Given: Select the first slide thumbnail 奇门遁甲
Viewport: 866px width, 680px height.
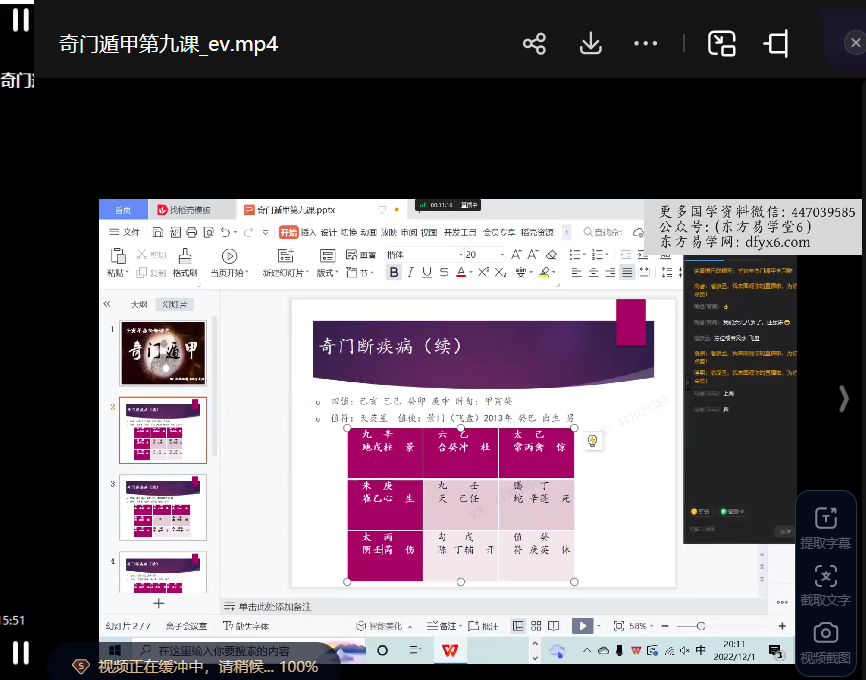Looking at the screenshot, I should [x=163, y=353].
